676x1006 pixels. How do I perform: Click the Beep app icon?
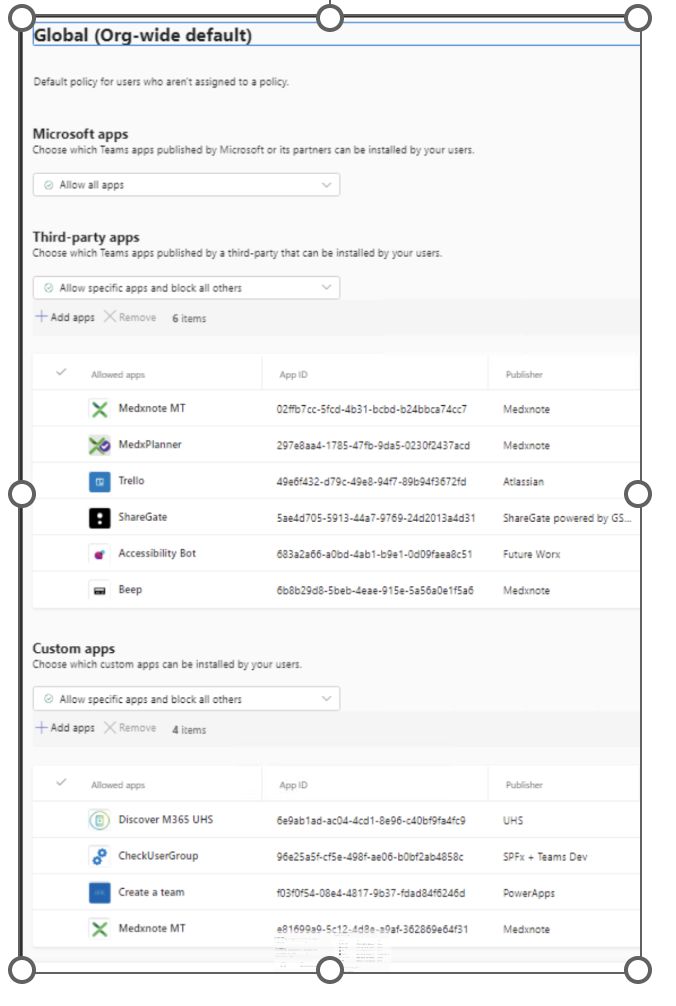pos(99,590)
